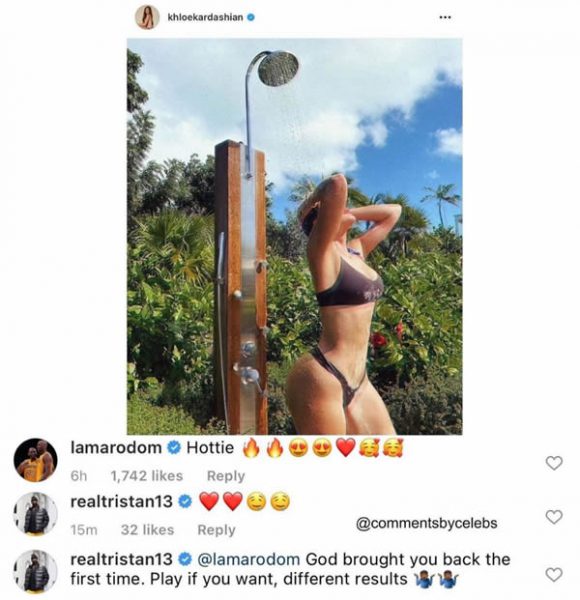Open realtristan13's avatar on the 15m comment
This screenshot has width=580, height=600.
pos(36,514)
